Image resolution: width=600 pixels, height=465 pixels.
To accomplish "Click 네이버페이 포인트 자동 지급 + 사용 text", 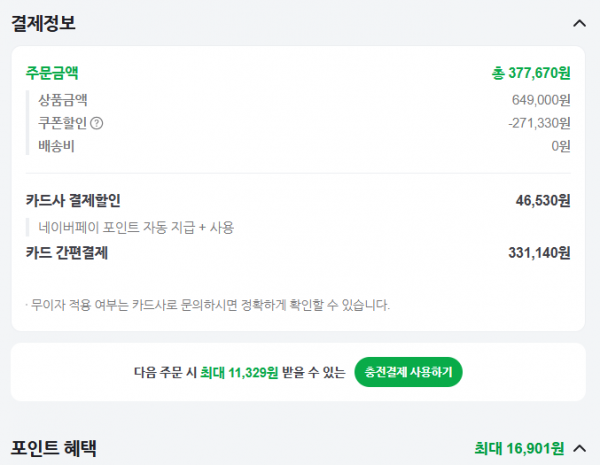I will tap(136, 228).
